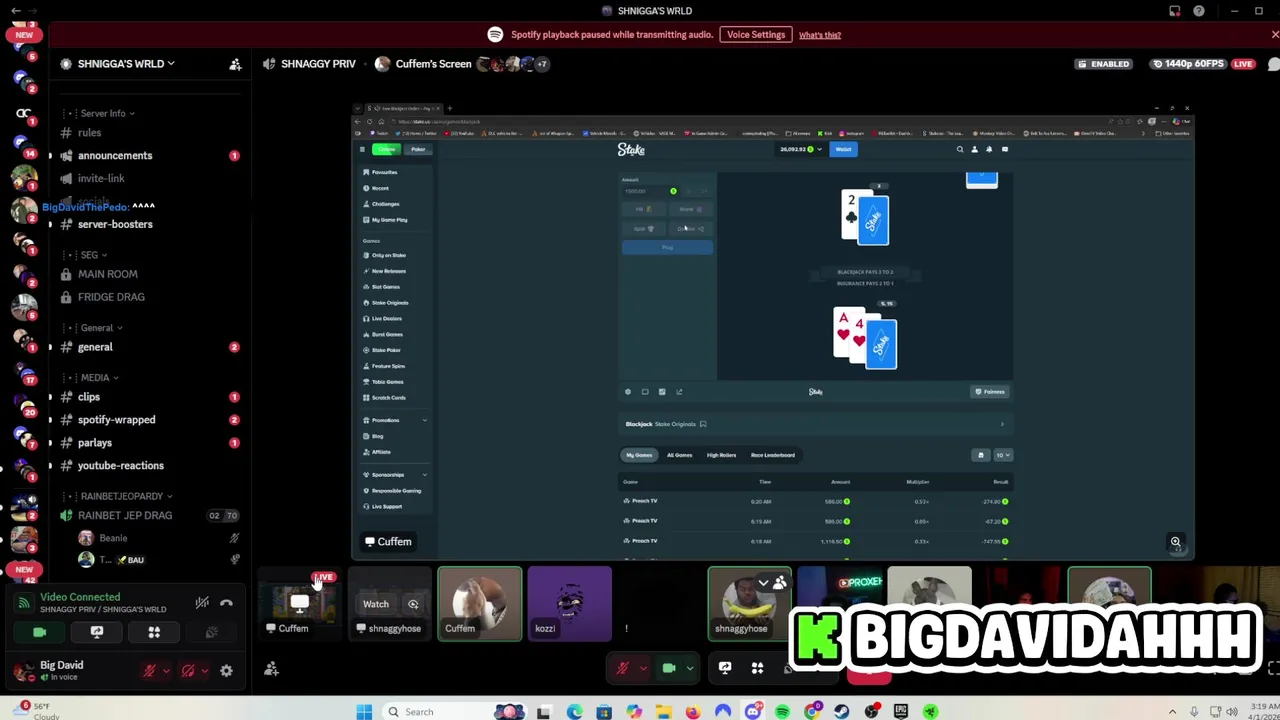Screen dimensions: 1280x720
Task: Open the spotify-wrapped channel
Action: [x=116, y=420]
